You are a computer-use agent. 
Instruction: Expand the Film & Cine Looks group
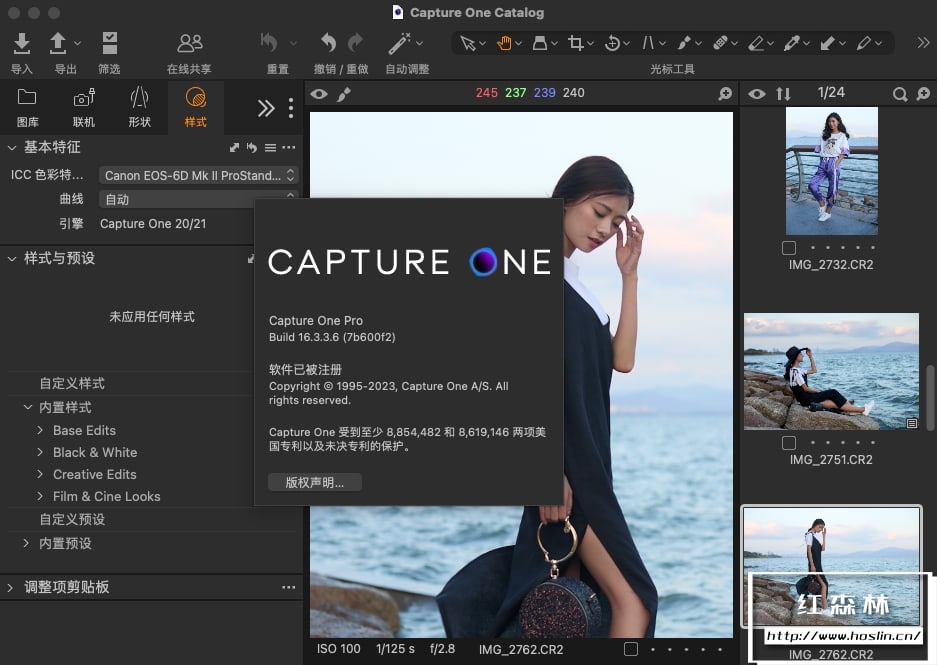(x=40, y=496)
